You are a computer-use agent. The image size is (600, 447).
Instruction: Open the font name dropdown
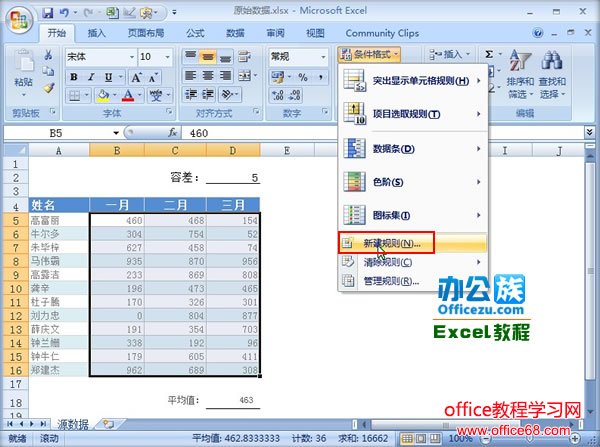[x=132, y=57]
